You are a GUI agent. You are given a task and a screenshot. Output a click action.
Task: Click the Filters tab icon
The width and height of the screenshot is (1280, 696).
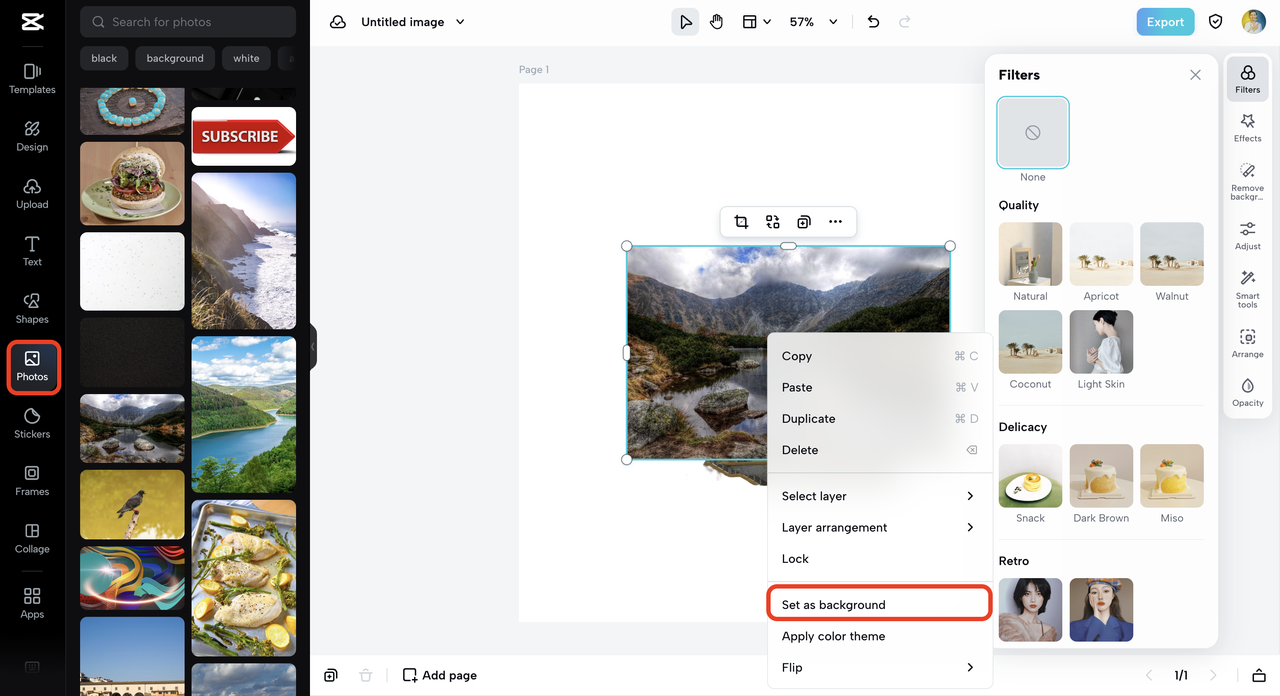coord(1248,79)
